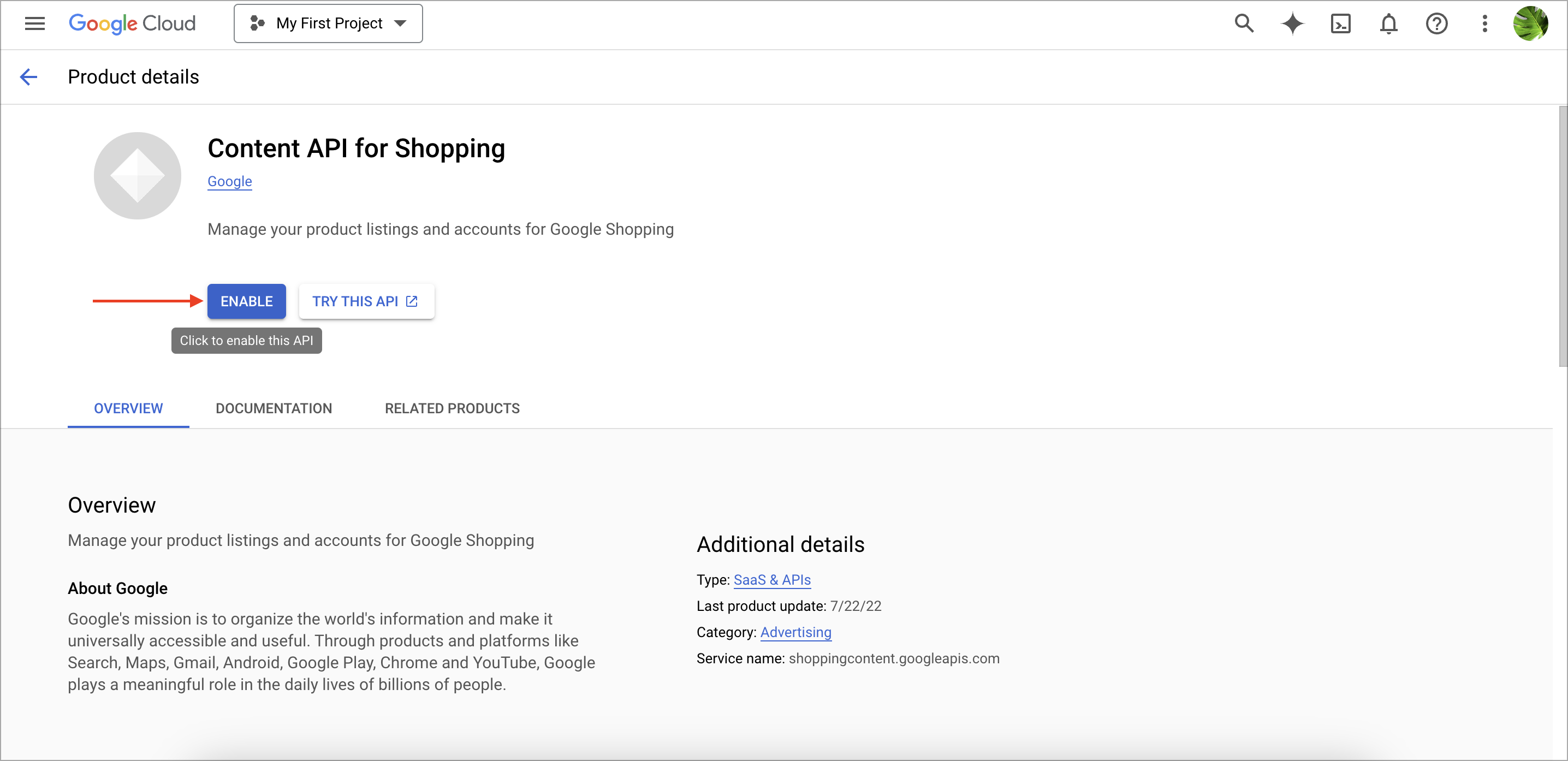Click the page vertical scrollbar

[1562, 236]
